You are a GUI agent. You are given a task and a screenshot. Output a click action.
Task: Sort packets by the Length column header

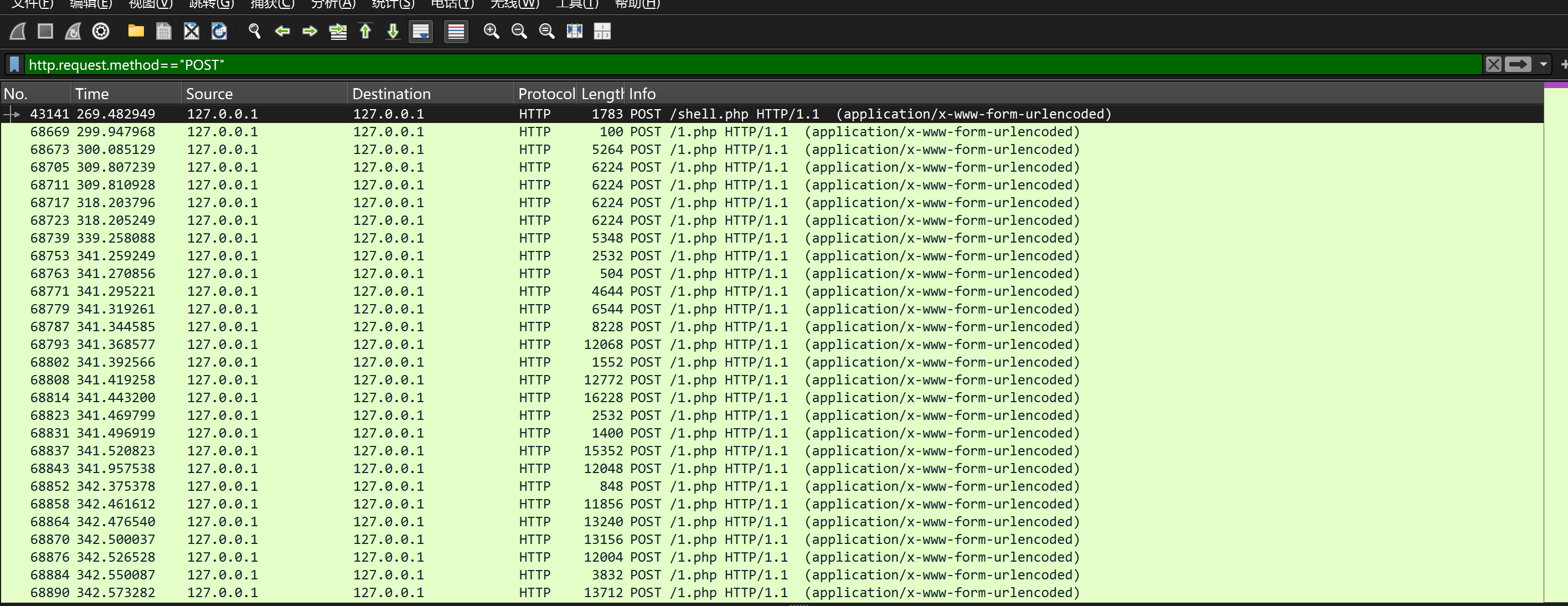click(x=601, y=94)
